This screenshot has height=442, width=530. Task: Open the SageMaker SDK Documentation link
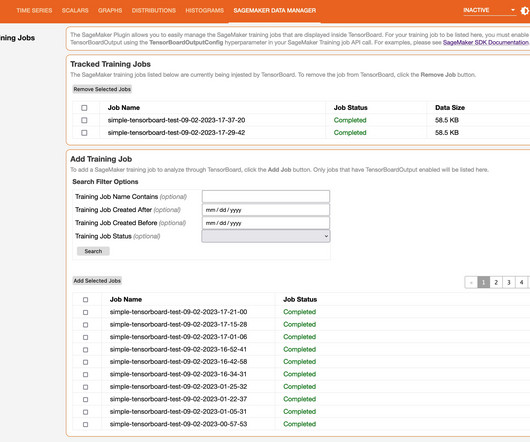pyautogui.click(x=485, y=43)
